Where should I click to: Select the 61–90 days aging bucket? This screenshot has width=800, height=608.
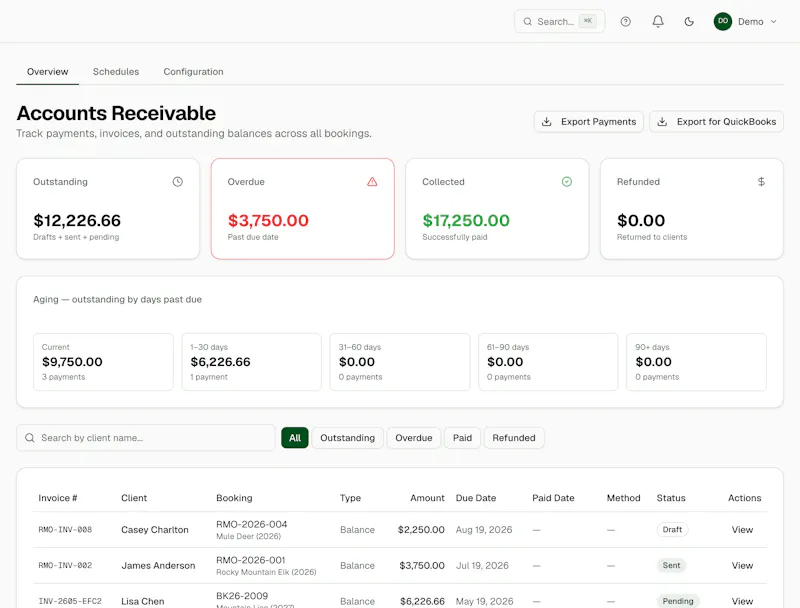tap(548, 362)
